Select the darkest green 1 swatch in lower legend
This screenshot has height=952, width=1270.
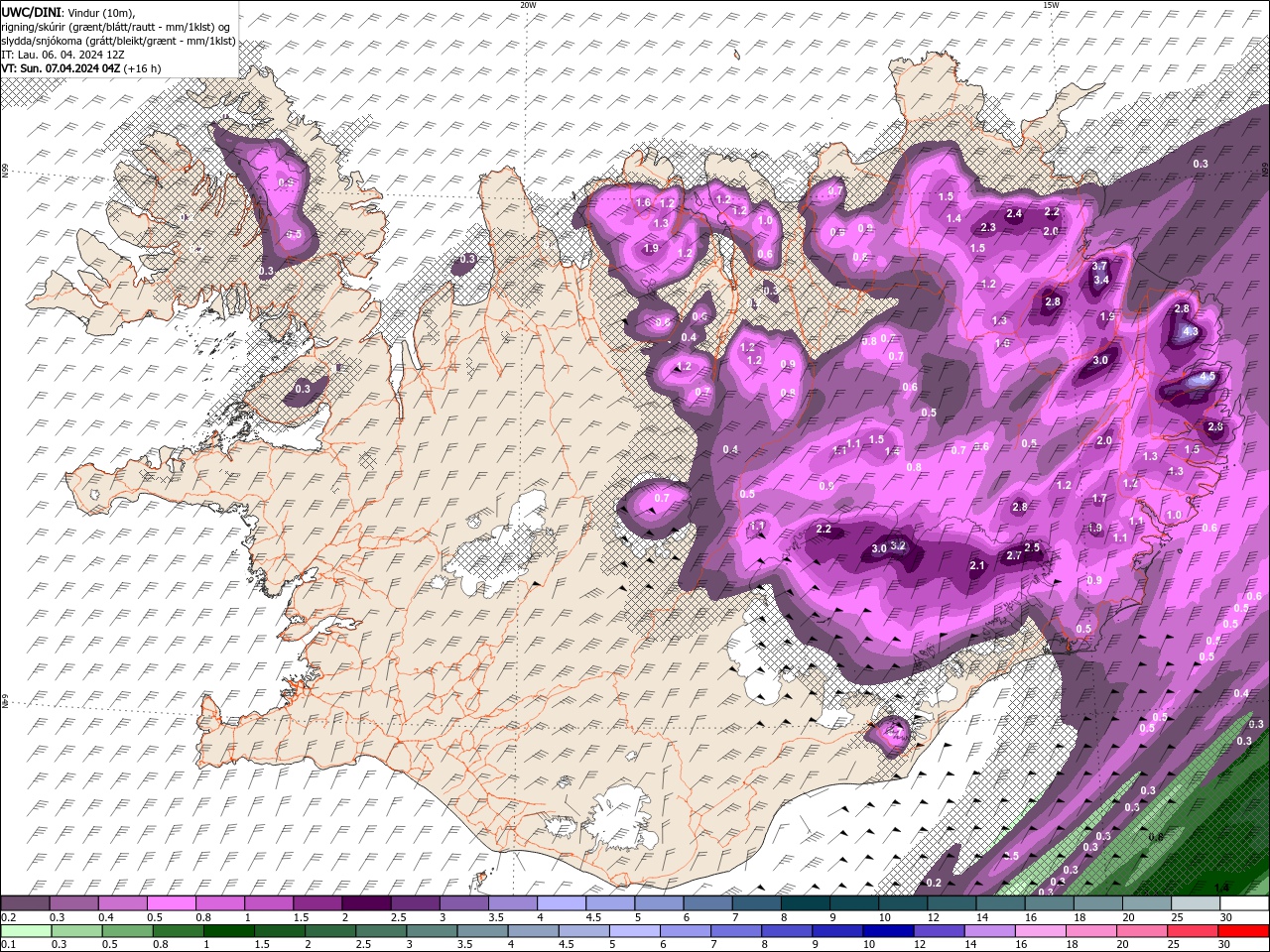[x=228, y=931]
